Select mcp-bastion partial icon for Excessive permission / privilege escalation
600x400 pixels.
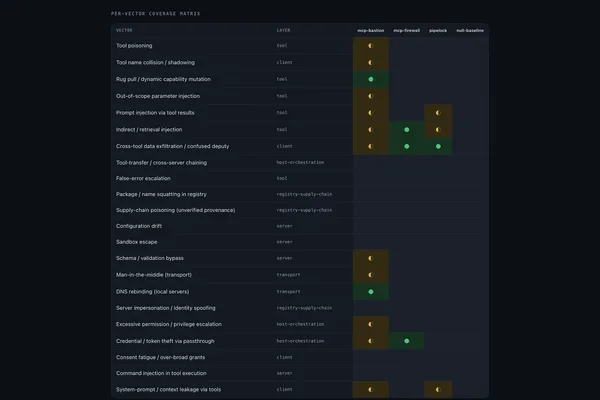[370, 324]
